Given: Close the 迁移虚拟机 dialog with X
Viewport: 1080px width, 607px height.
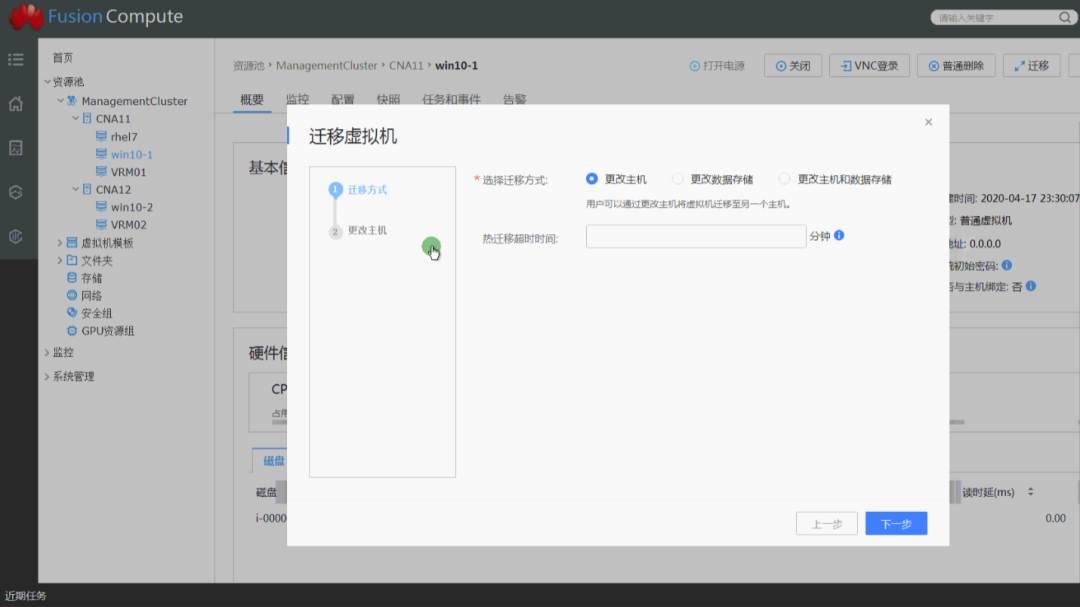Looking at the screenshot, I should pyautogui.click(x=928, y=122).
